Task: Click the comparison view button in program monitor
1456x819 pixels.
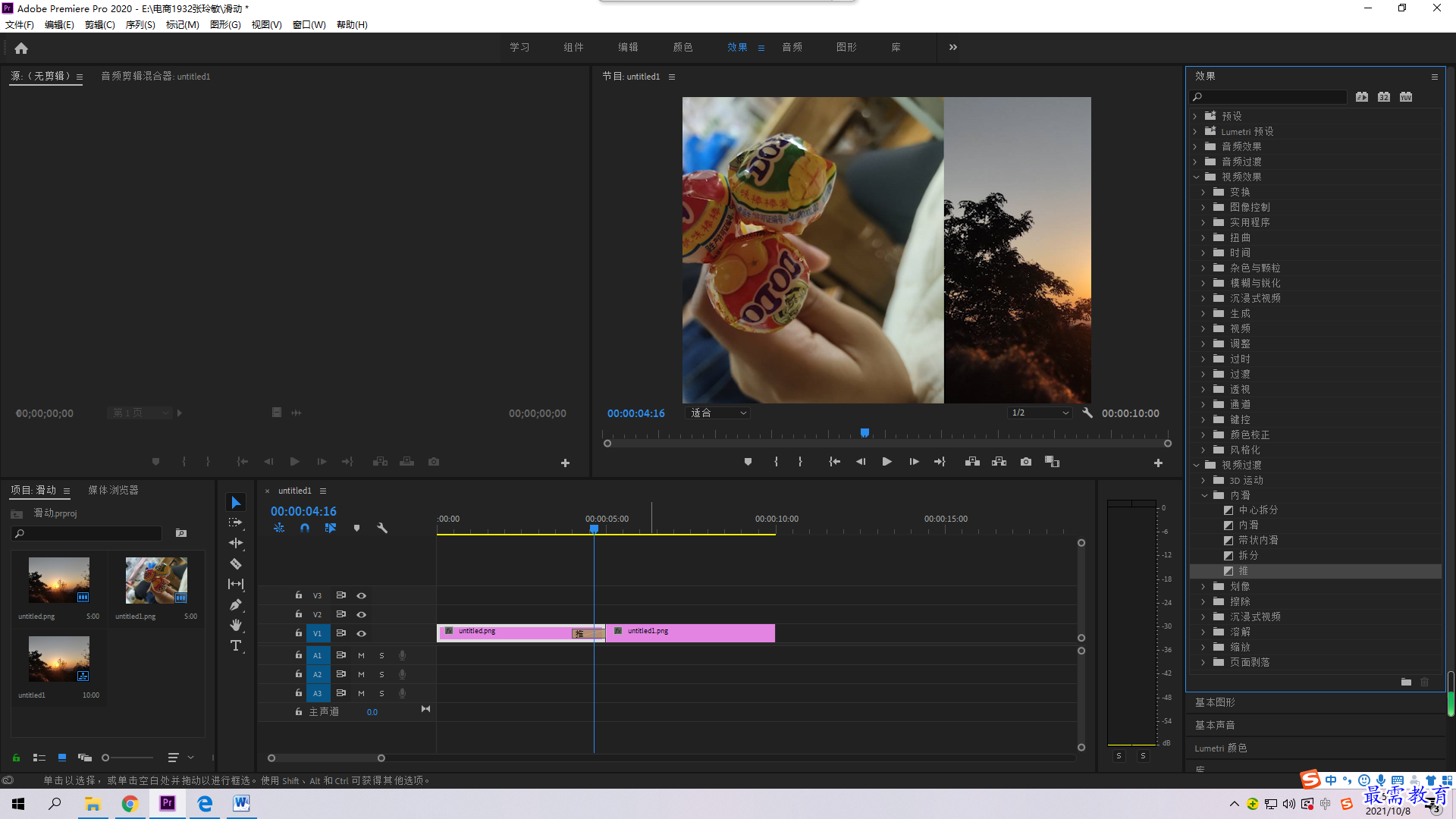Action: click(x=1053, y=462)
